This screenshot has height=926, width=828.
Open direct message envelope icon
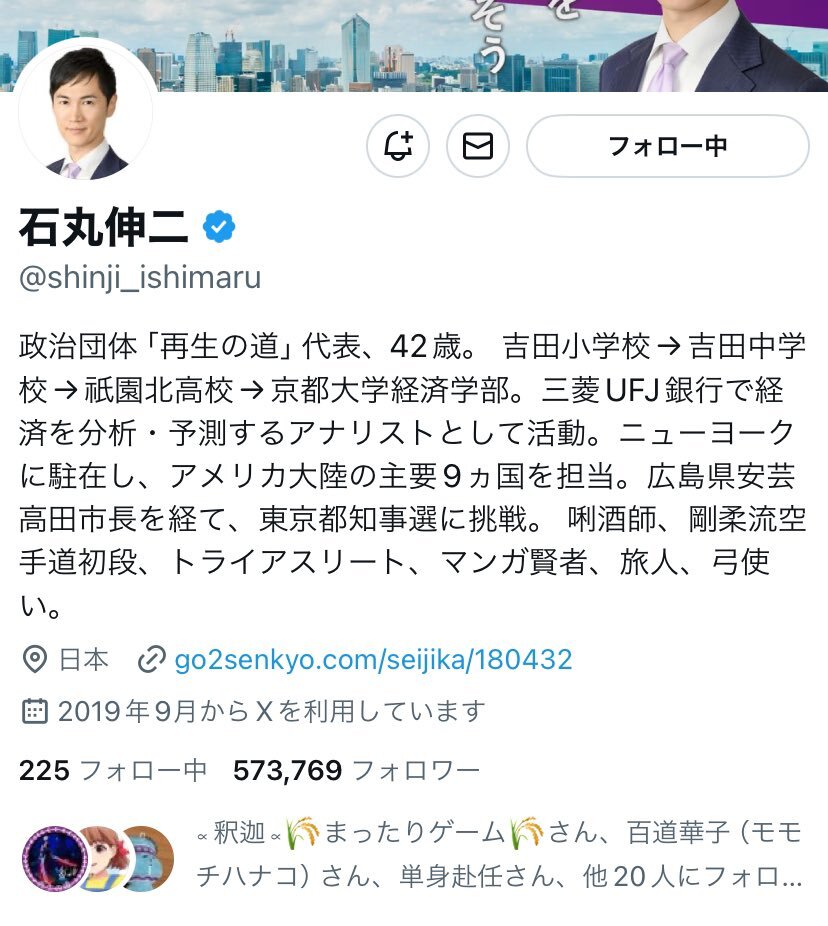[478, 146]
